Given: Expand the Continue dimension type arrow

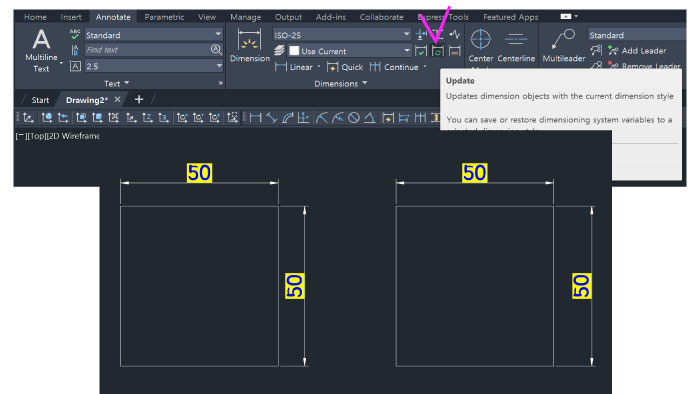Looking at the screenshot, I should point(425,67).
